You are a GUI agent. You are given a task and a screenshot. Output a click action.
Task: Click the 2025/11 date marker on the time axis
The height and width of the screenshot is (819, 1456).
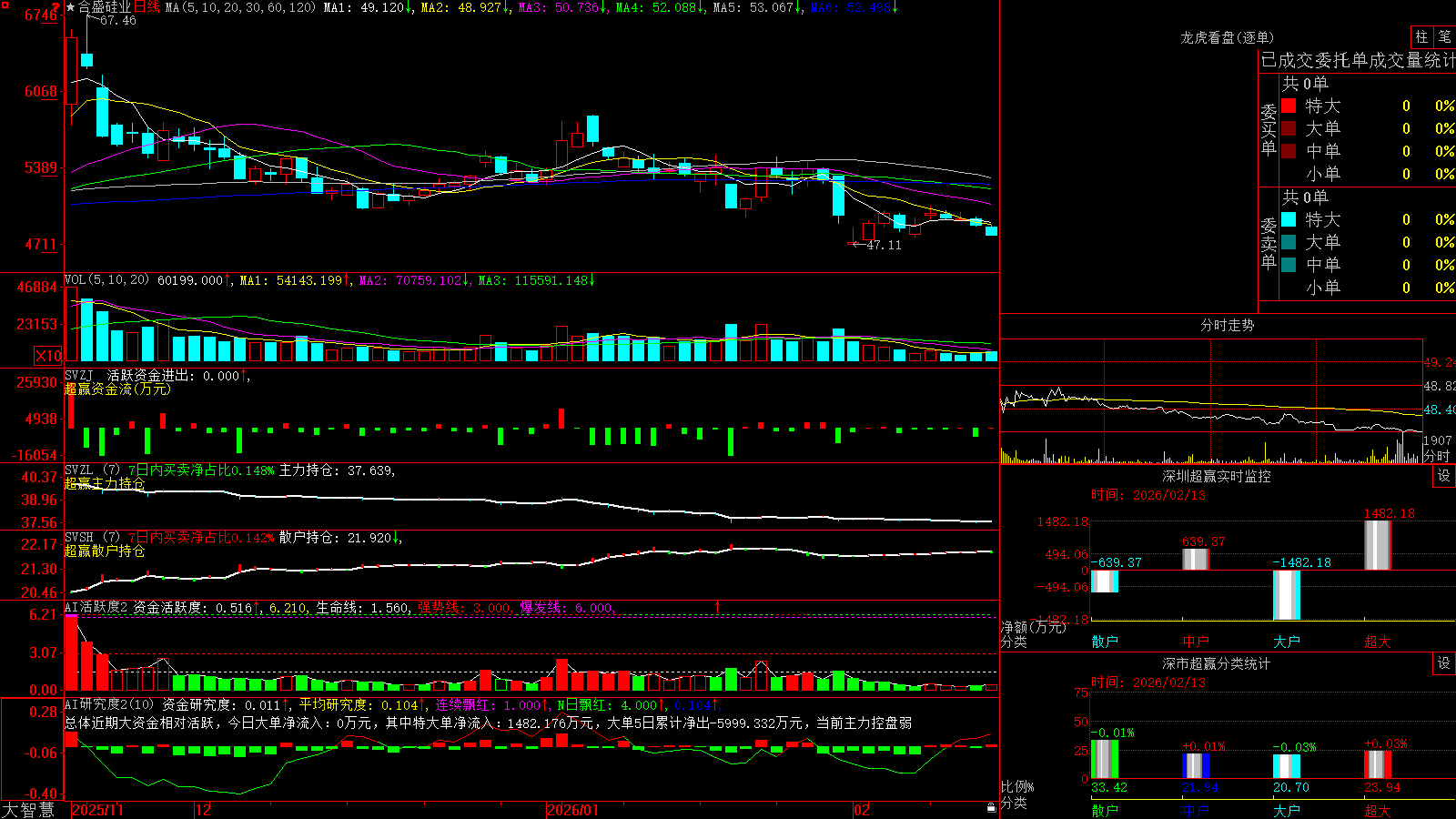(x=97, y=810)
